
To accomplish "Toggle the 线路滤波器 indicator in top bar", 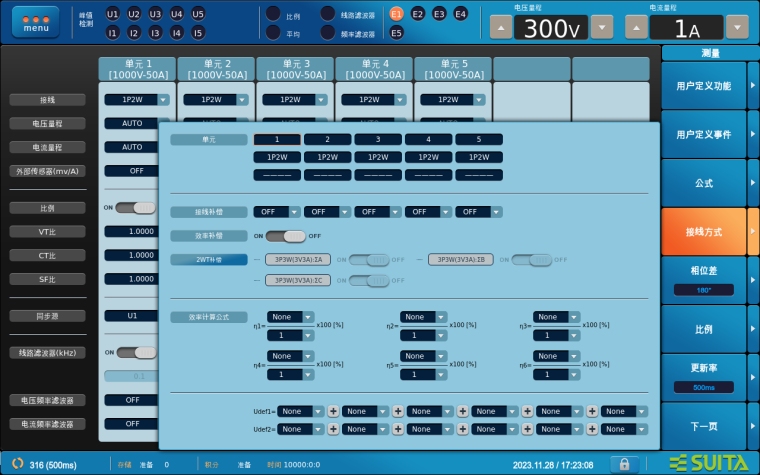I will pyautogui.click(x=328, y=15).
